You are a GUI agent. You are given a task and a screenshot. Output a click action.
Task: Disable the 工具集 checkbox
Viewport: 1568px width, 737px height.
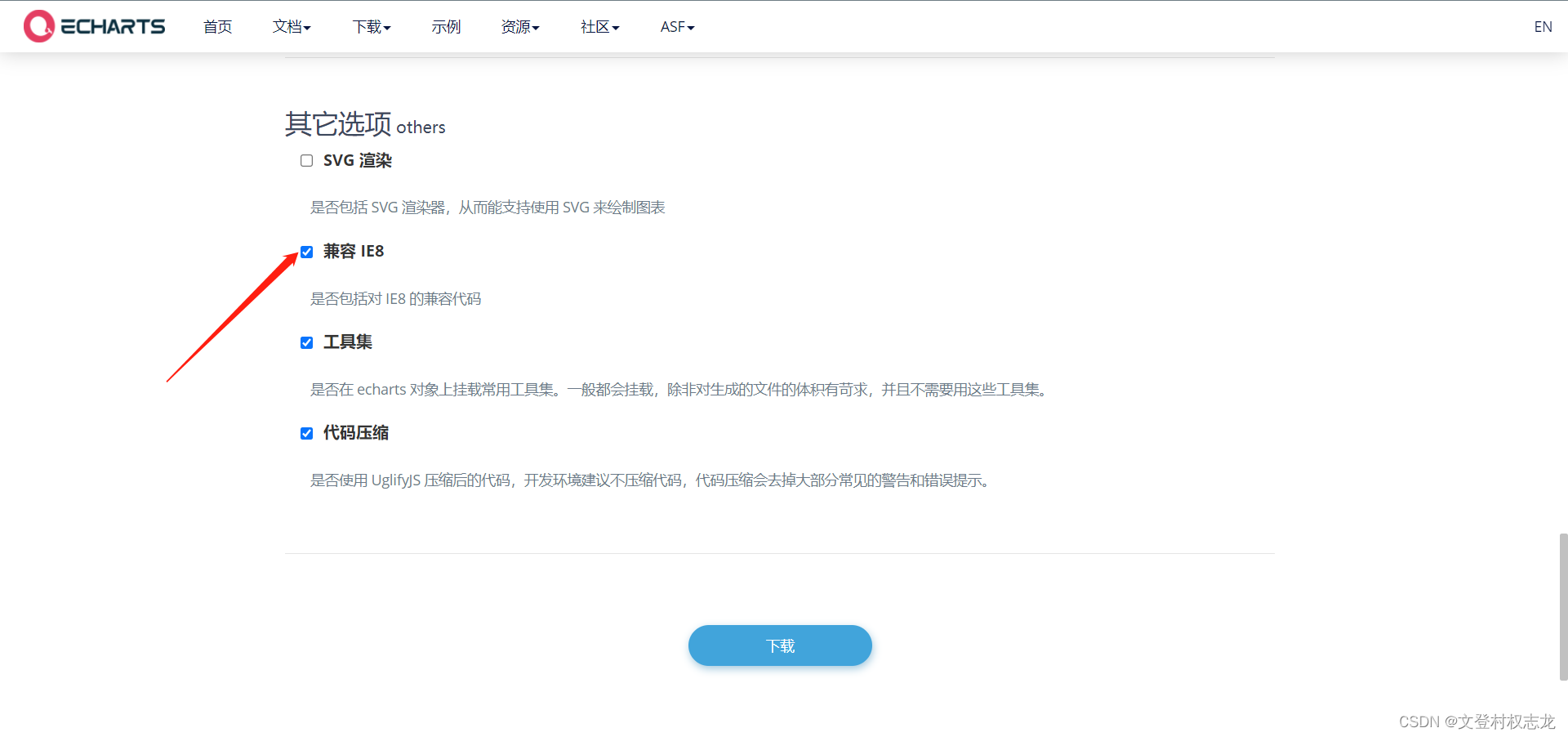[306, 342]
